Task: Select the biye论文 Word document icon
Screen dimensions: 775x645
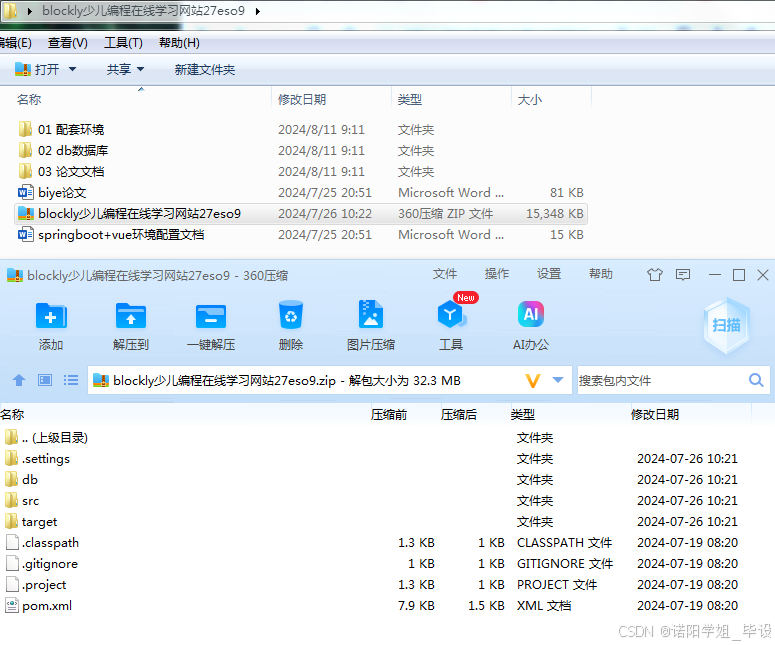Action: (x=26, y=192)
